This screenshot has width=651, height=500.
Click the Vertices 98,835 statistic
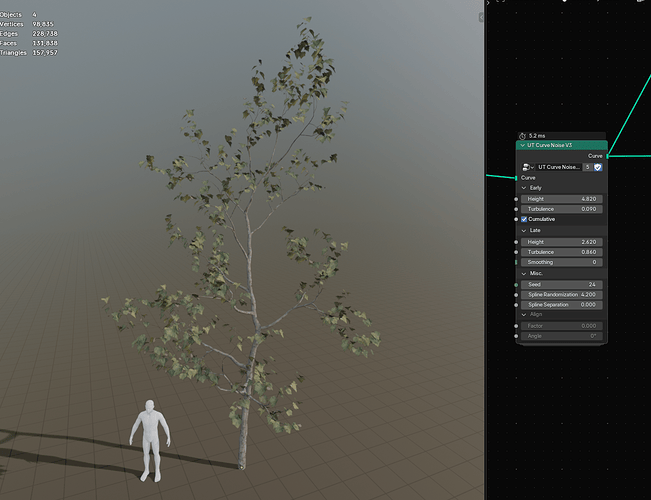(x=27, y=24)
